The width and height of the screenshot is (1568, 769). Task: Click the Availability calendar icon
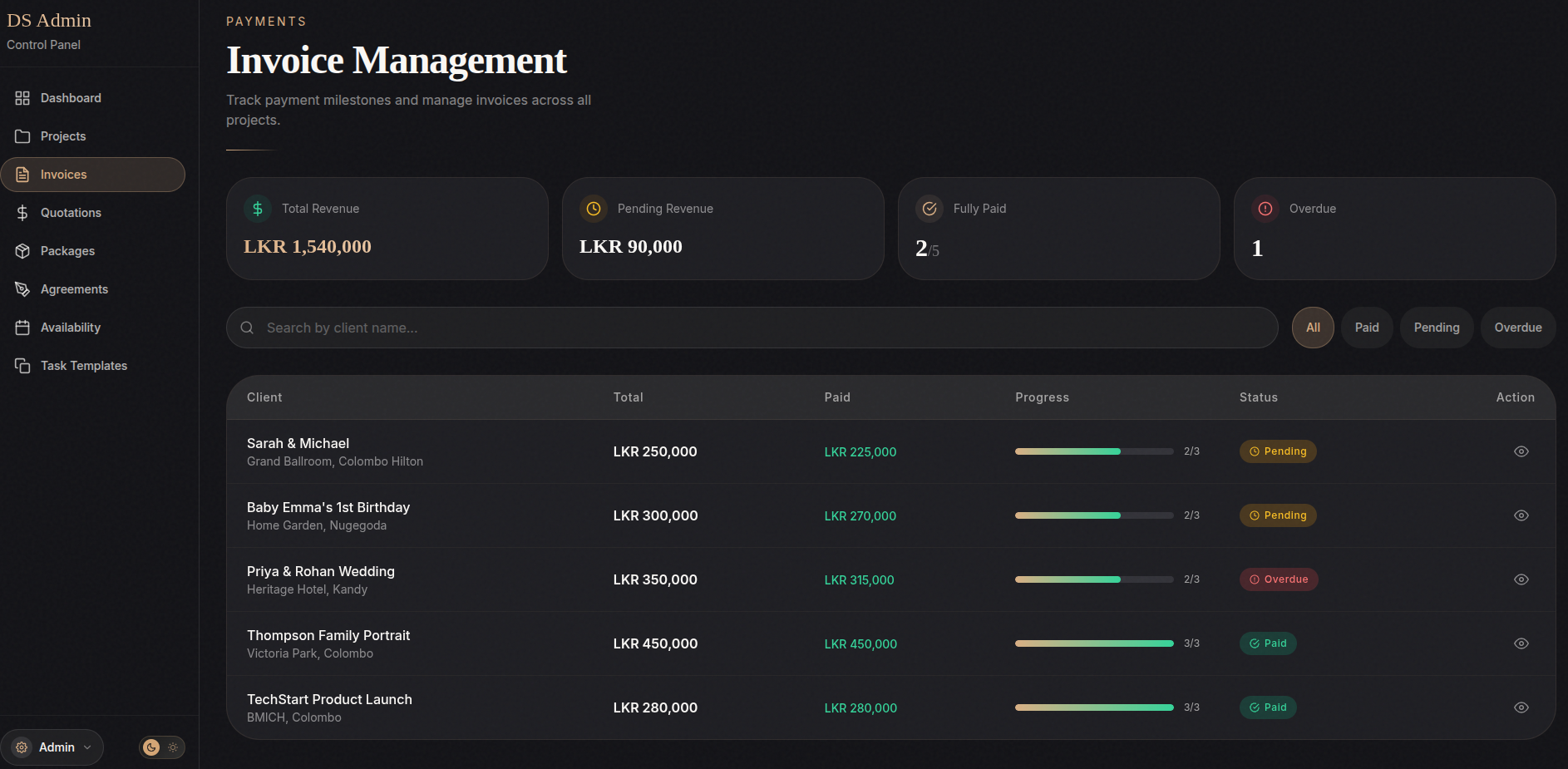tap(22, 327)
